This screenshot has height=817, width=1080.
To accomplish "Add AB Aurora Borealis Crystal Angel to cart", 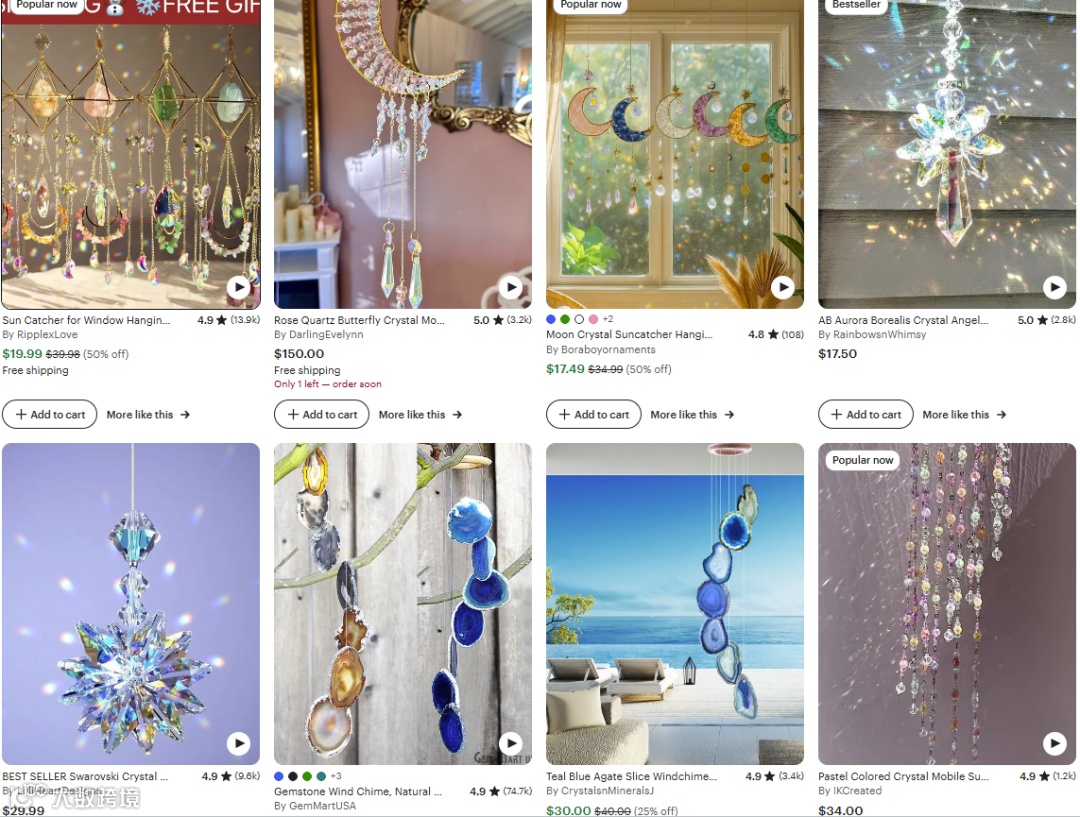I will click(866, 415).
